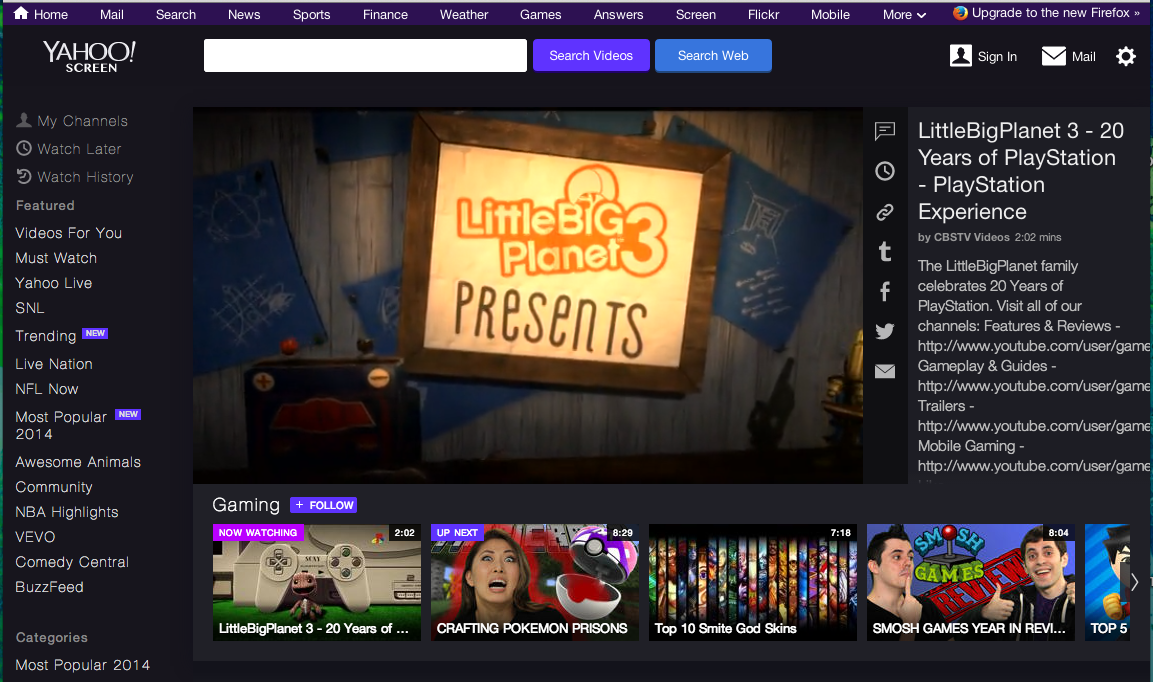
Task: Open NBA Highlights in sidebar
Action: (67, 512)
